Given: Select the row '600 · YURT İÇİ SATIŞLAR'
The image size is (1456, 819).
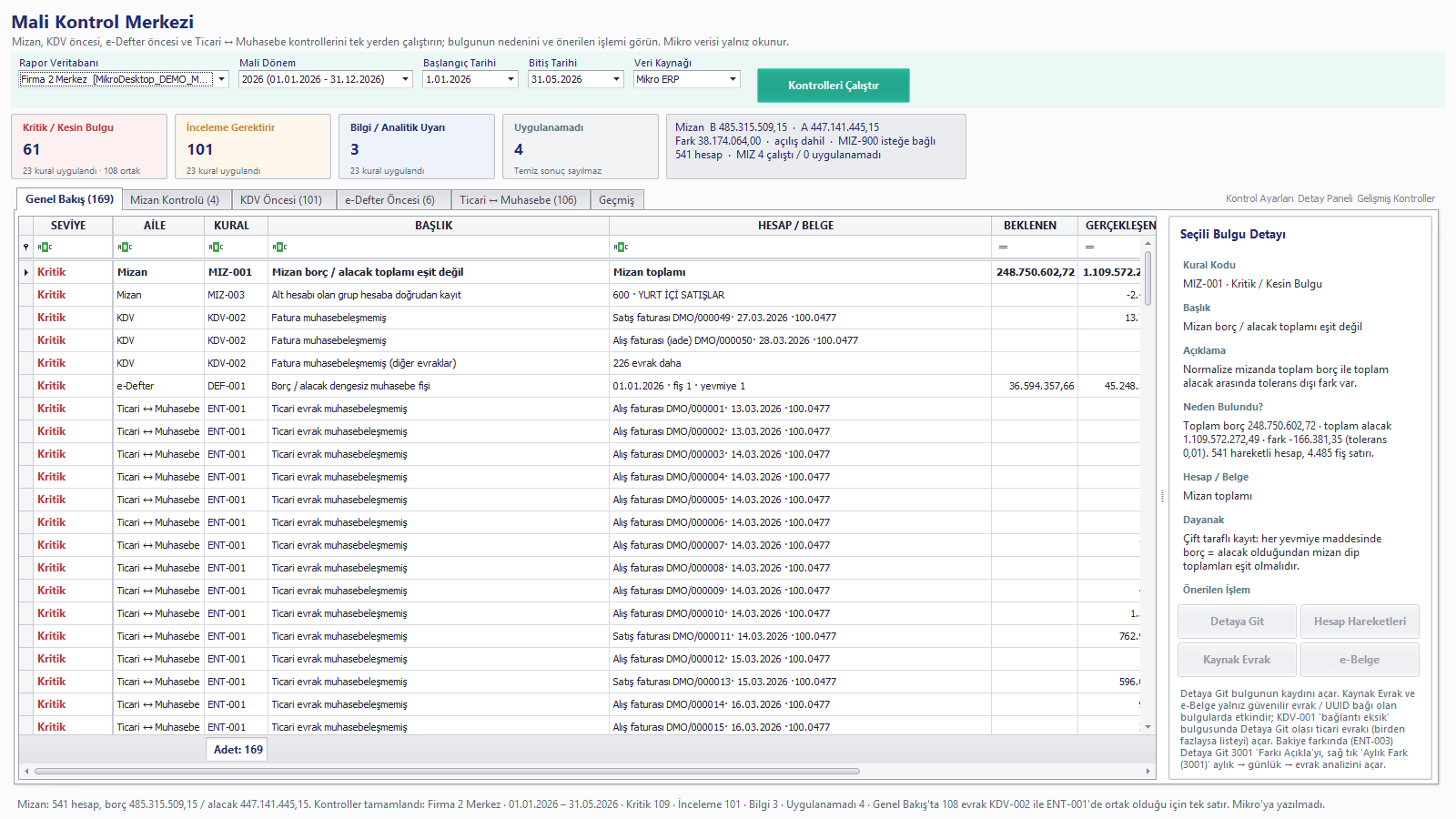Looking at the screenshot, I should pos(581,295).
